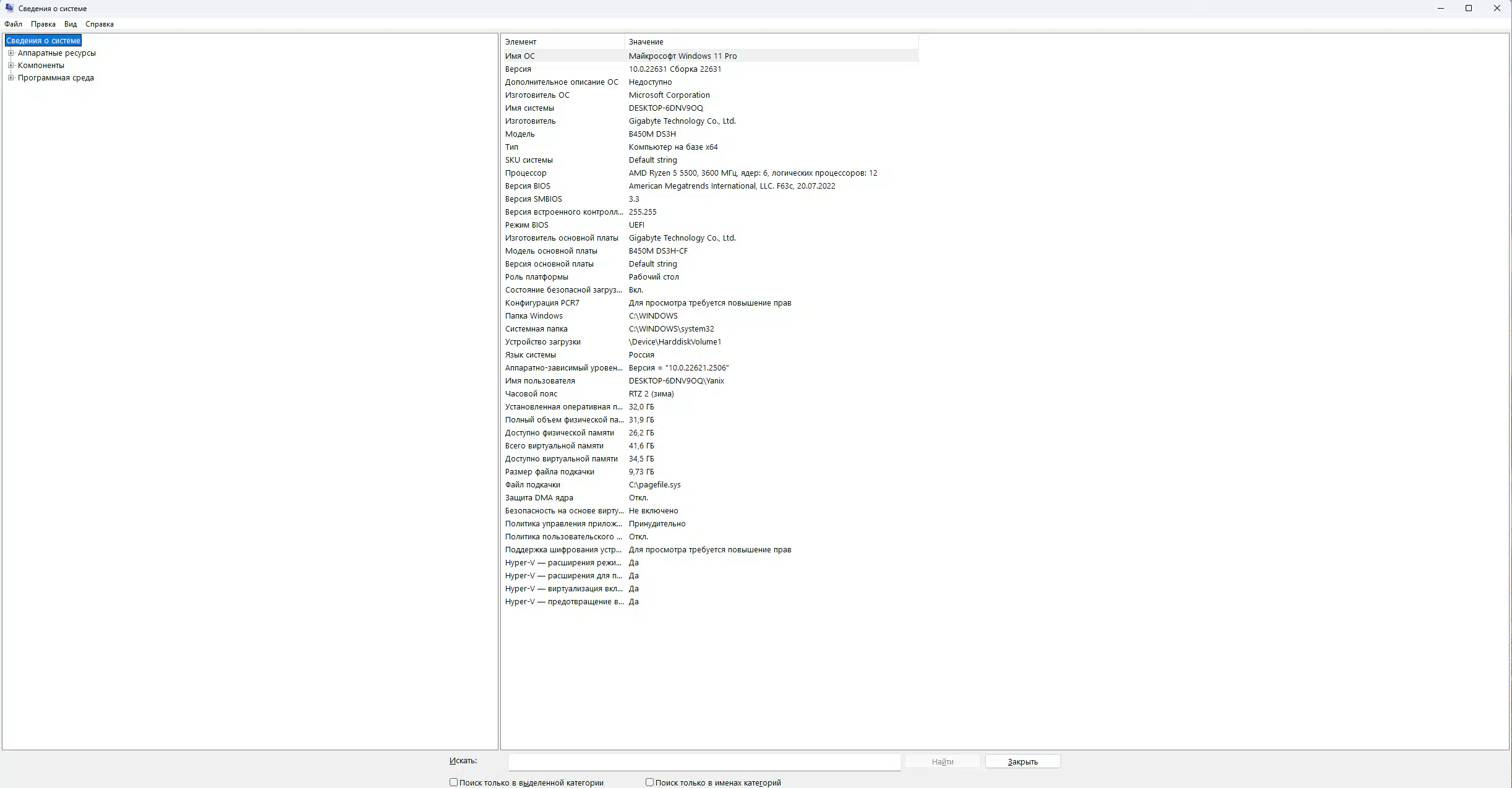Select the Компоненты tree label

(x=41, y=65)
